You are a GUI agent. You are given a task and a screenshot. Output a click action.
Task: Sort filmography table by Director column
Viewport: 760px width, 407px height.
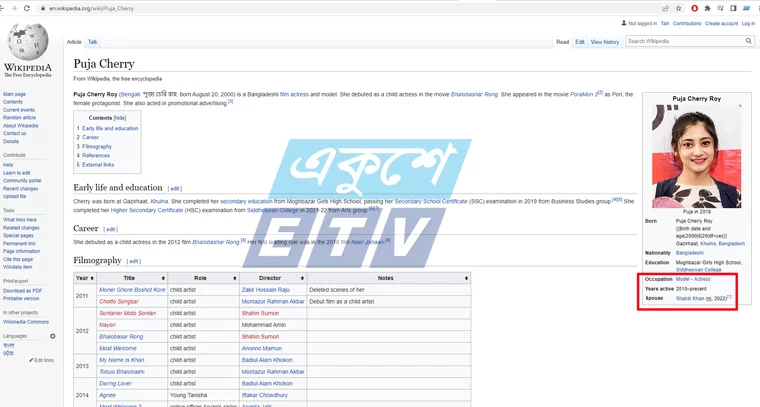click(x=273, y=278)
